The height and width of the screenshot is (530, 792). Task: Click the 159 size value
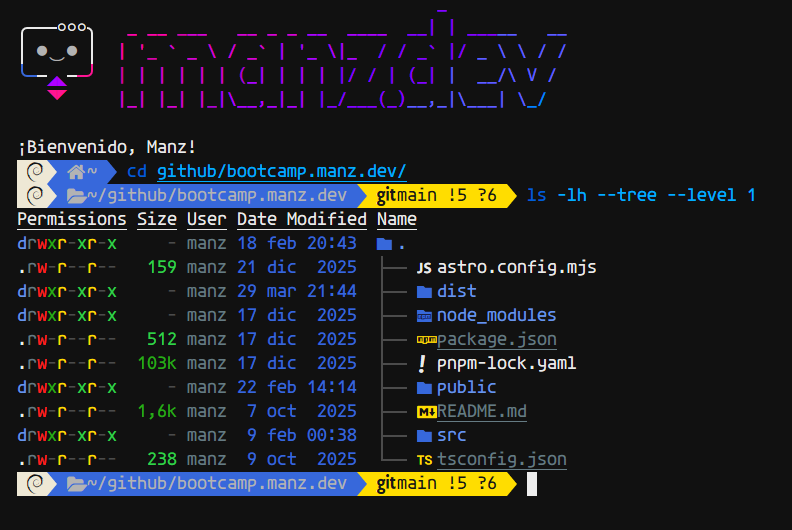click(162, 267)
